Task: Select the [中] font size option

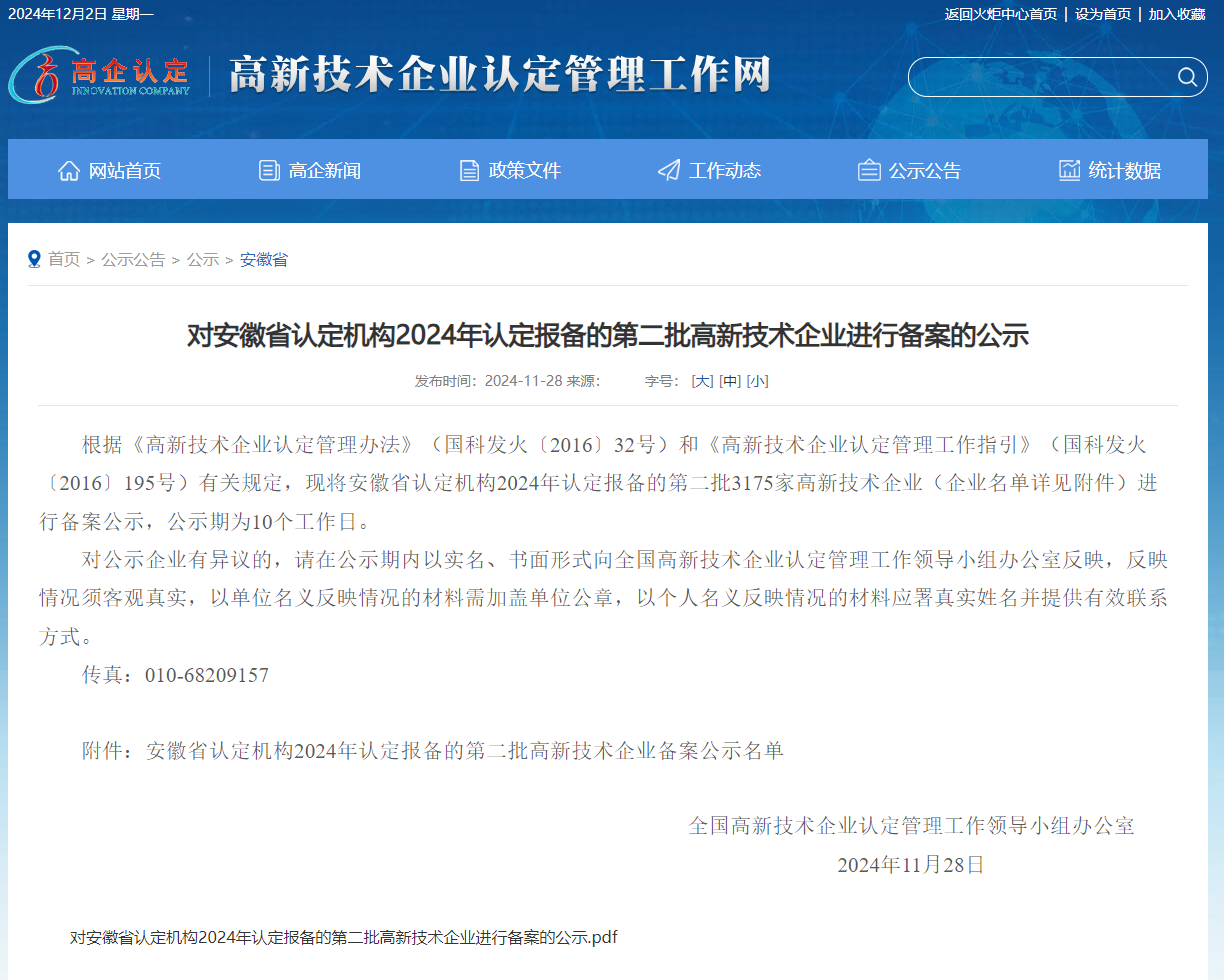Action: coord(729,380)
